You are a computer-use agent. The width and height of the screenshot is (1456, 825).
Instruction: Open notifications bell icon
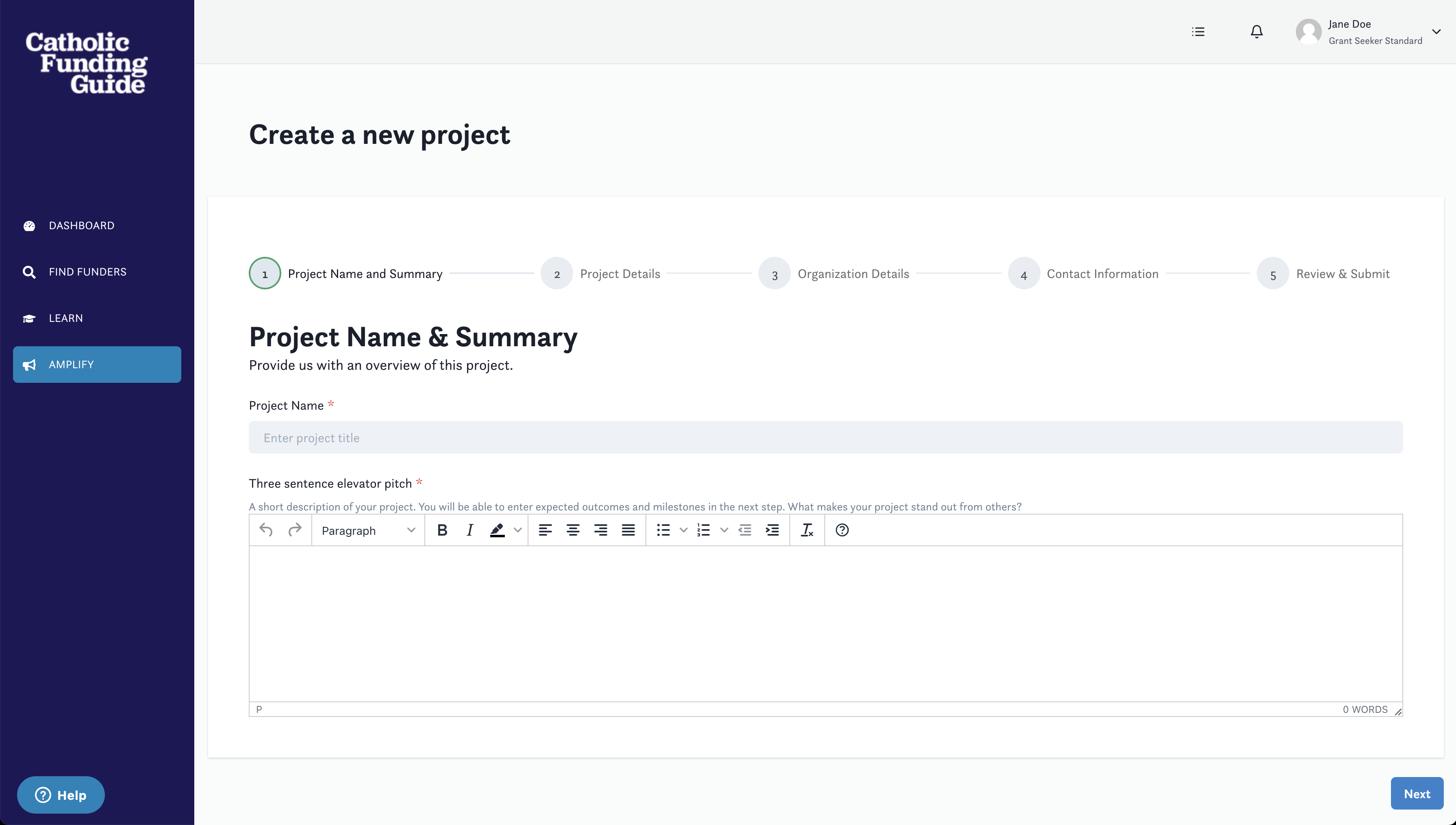[x=1256, y=32]
